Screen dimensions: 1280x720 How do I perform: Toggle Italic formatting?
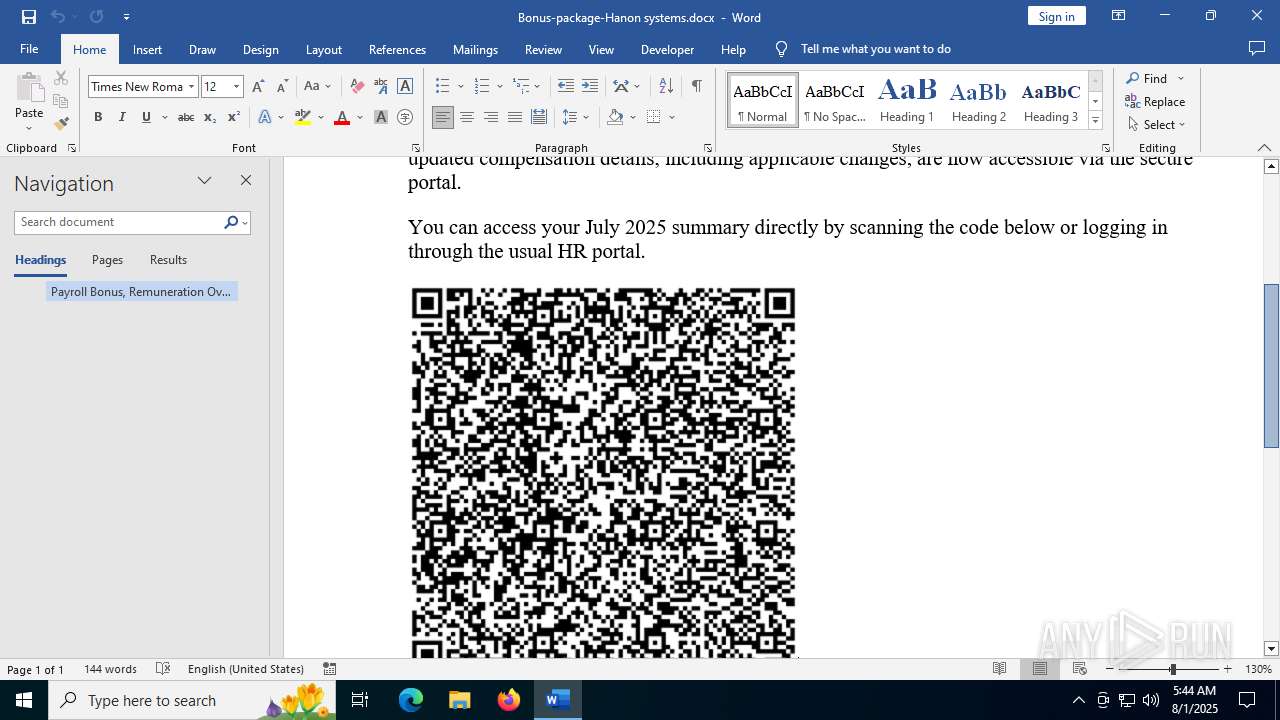click(122, 117)
